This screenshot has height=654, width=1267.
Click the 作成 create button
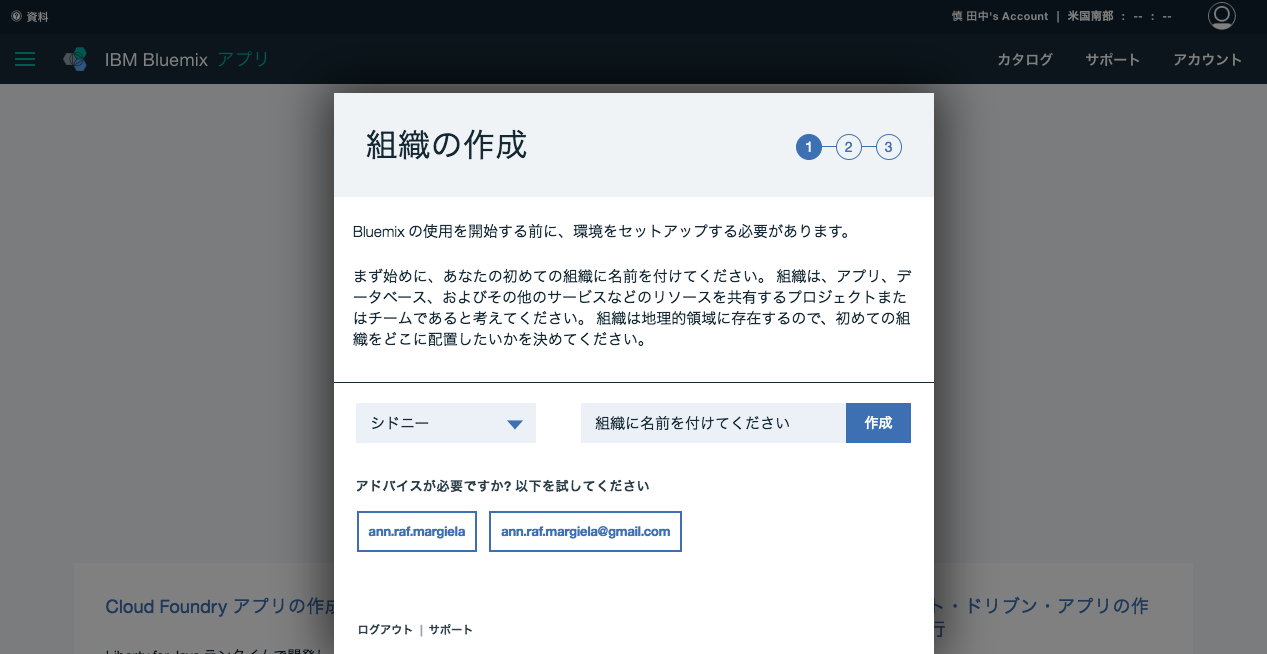(878, 423)
